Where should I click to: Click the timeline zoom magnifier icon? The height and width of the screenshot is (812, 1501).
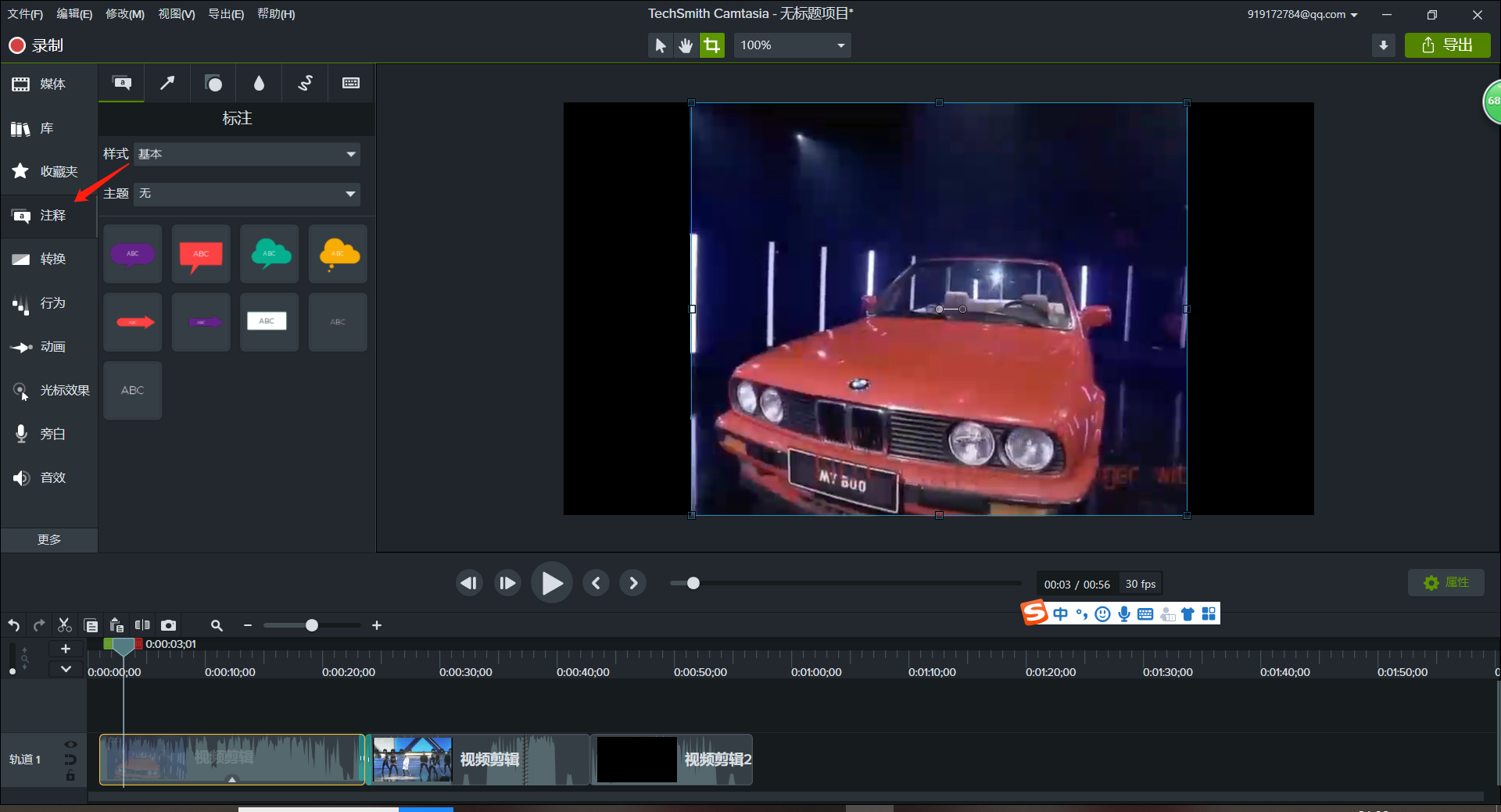click(217, 625)
